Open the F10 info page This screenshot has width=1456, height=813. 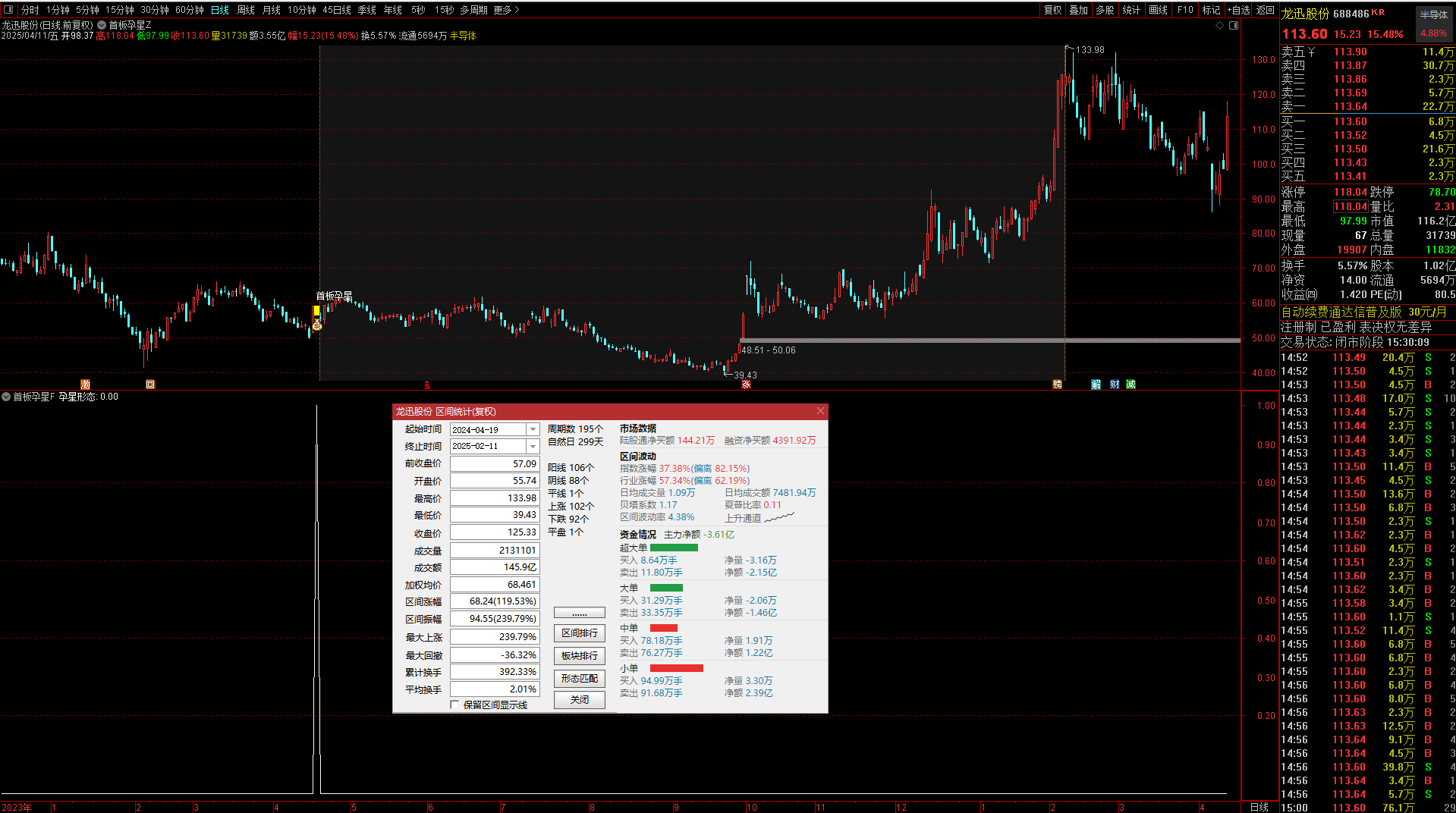click(1185, 10)
